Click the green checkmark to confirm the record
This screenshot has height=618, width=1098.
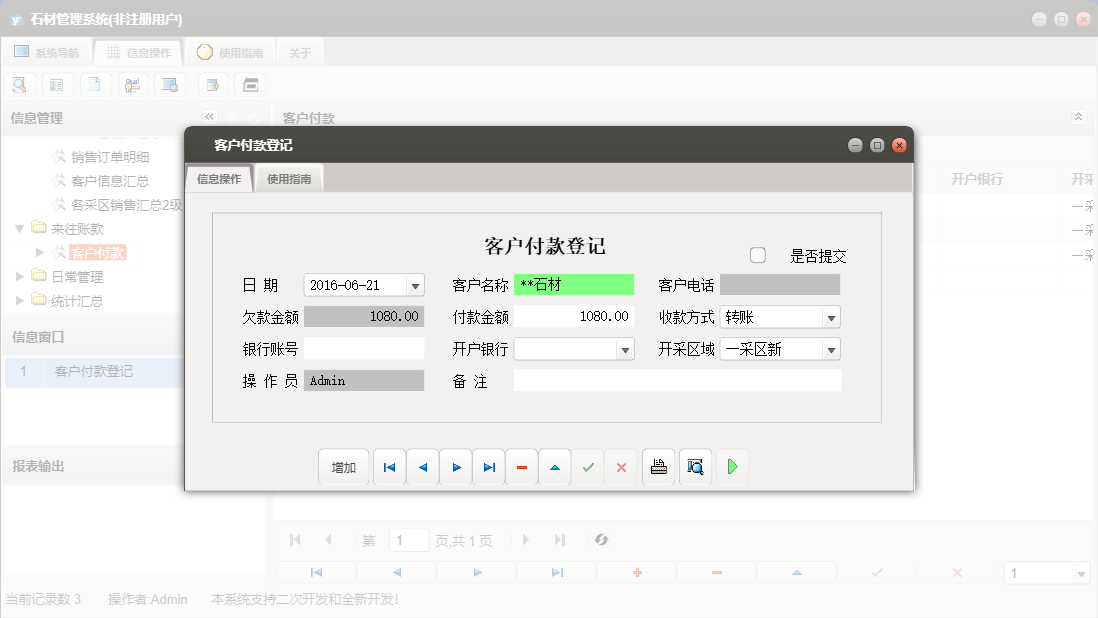point(587,466)
